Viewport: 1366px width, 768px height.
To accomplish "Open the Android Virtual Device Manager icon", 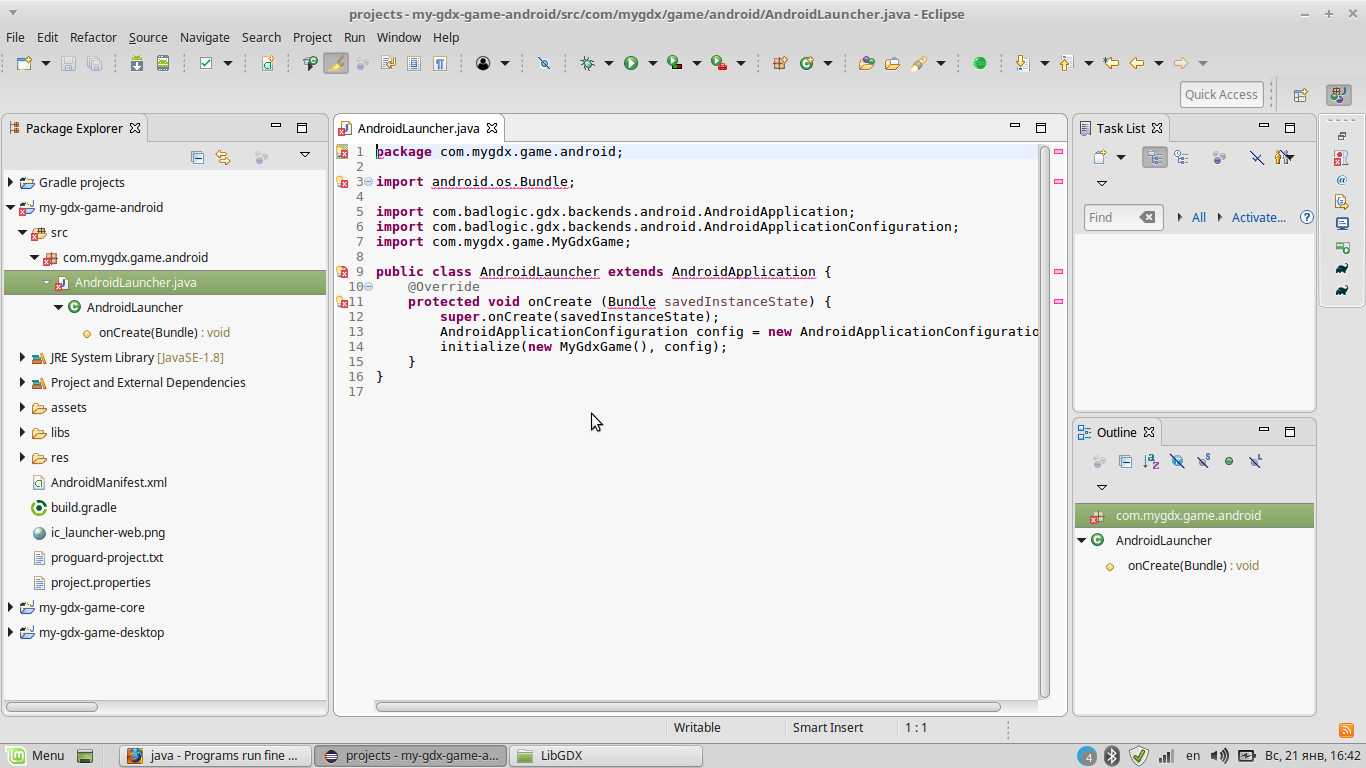I will (162, 63).
